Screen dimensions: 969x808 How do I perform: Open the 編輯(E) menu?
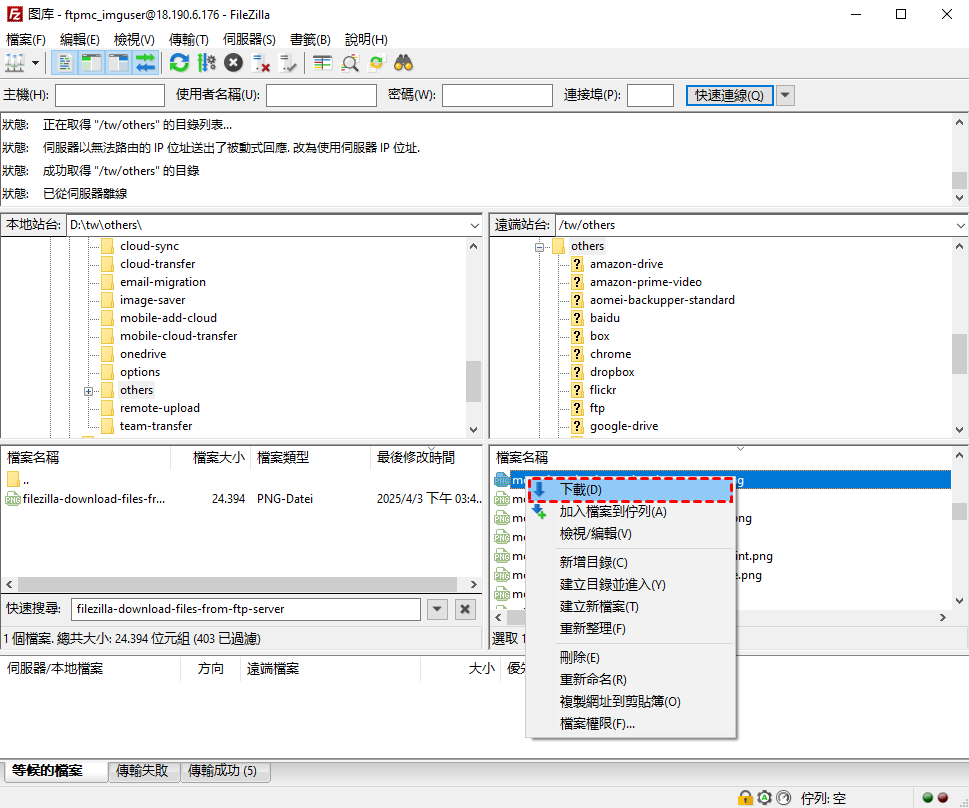pyautogui.click(x=80, y=40)
